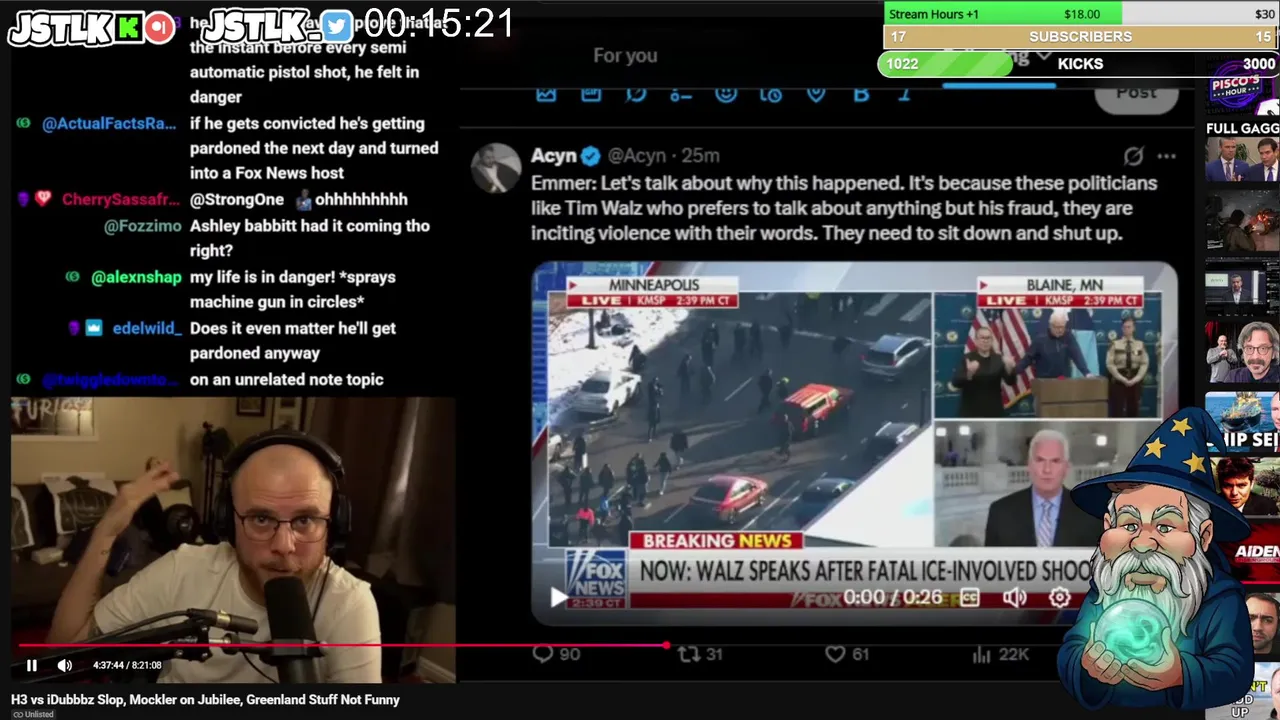Open the more options menu on tweet
Image resolution: width=1280 pixels, height=720 pixels.
coord(1166,156)
